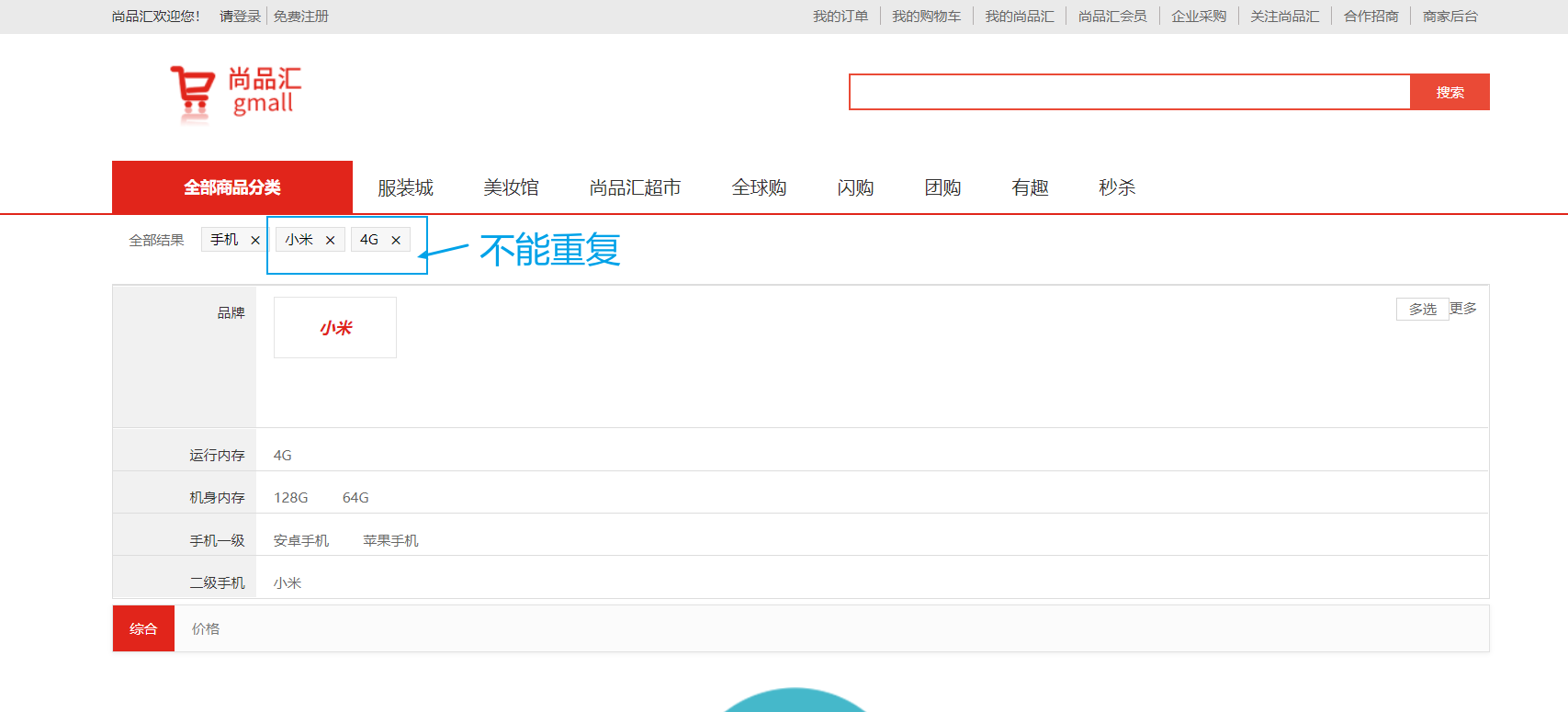Viewport: 1568px width, 712px height.
Task: Click the 搜索 search button
Action: (1450, 92)
